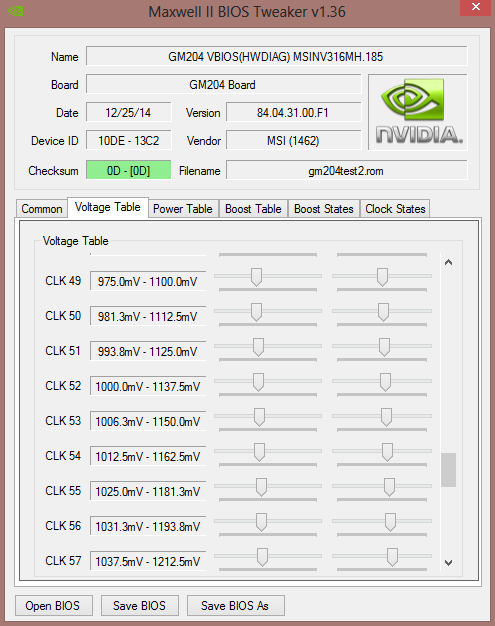Go to the Clock States tab
This screenshot has height=626, width=495.
395,209
